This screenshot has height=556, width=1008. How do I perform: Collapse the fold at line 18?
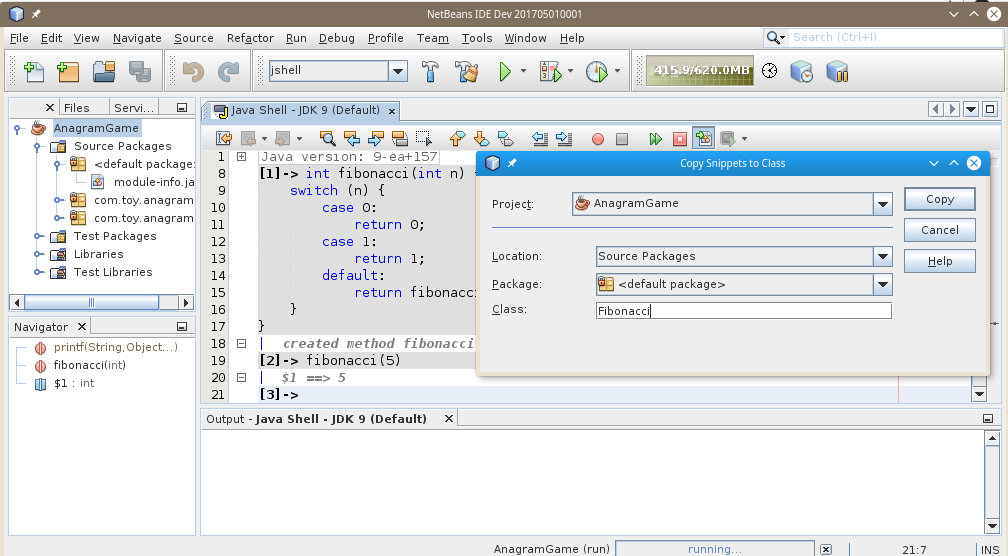click(241, 343)
